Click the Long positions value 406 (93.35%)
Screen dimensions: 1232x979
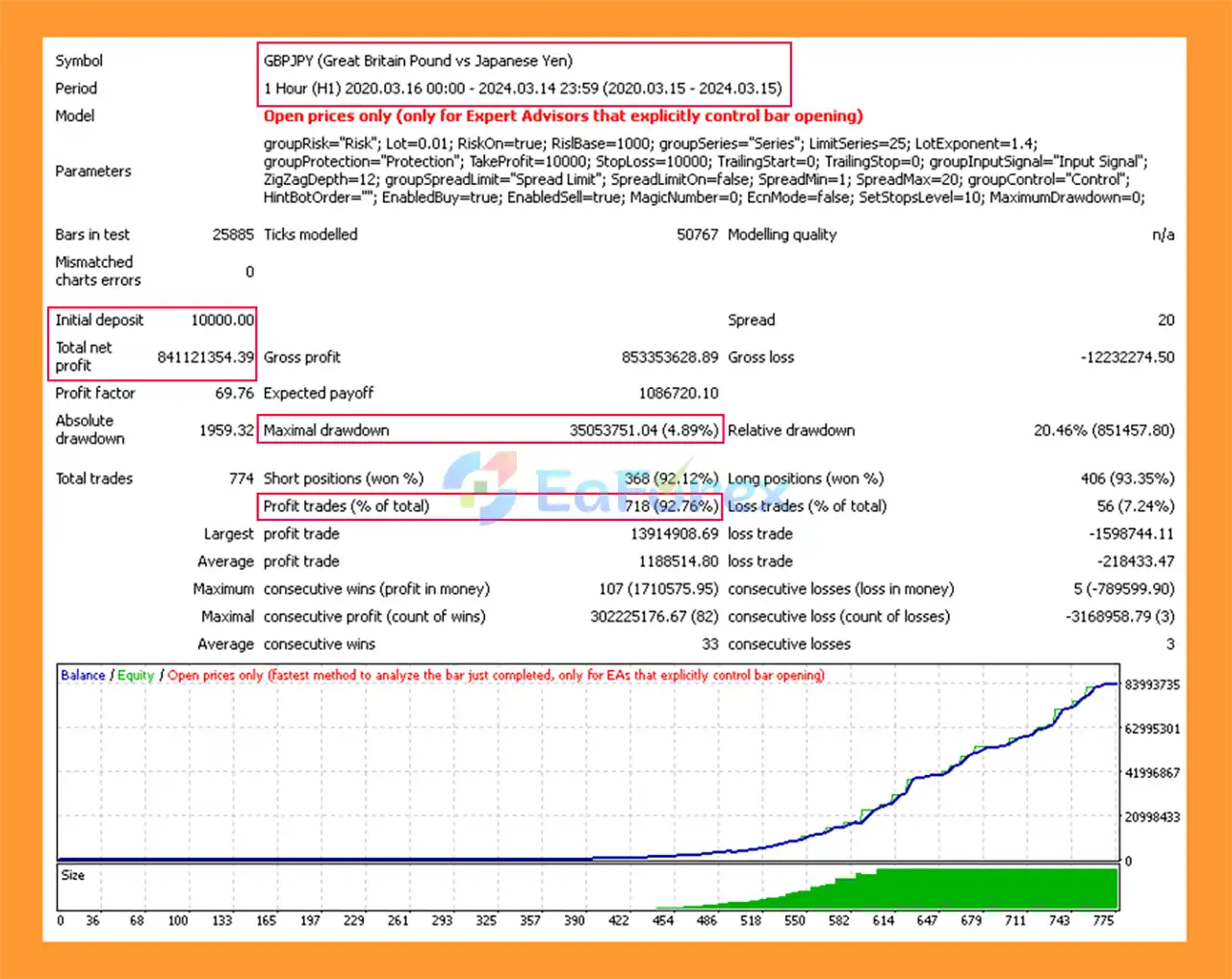tap(1127, 478)
